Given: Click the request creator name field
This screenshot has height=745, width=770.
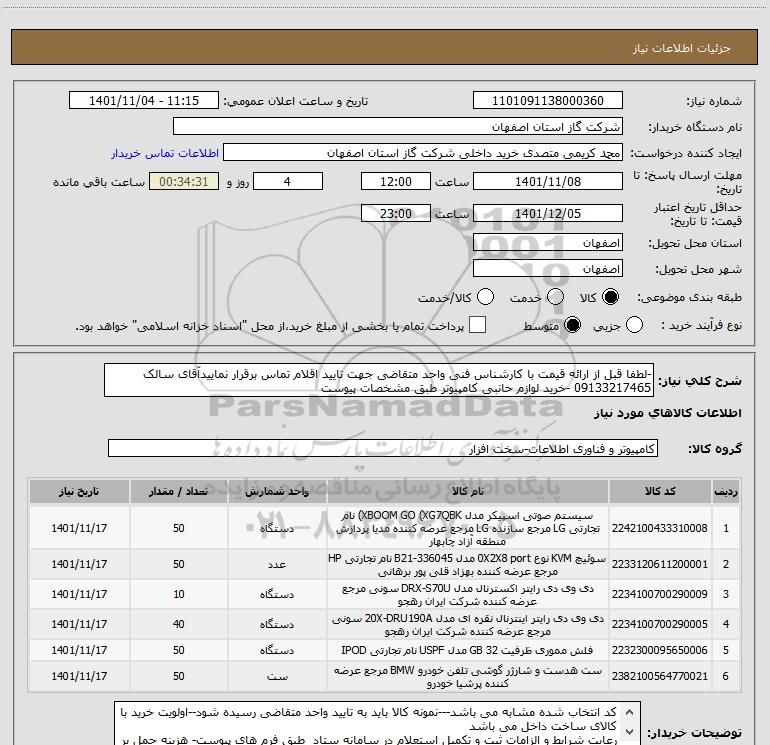Looking at the screenshot, I should click(423, 153).
